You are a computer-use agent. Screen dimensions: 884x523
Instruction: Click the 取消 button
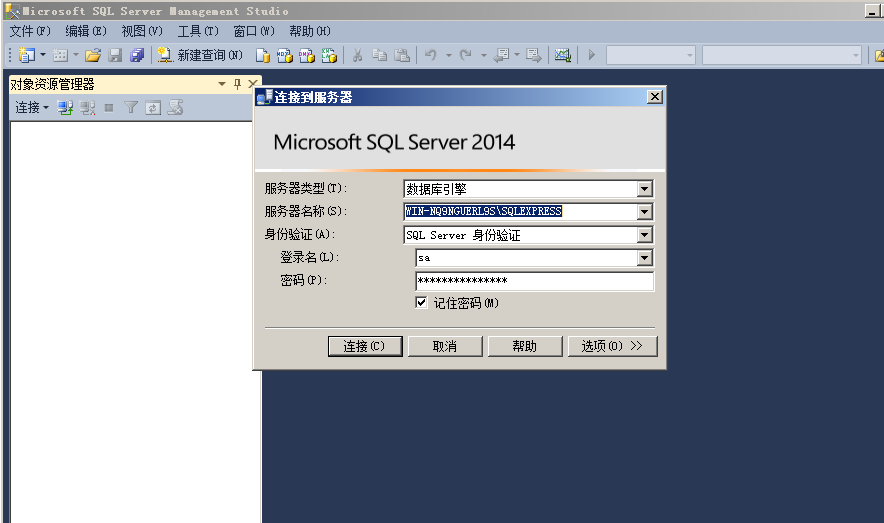445,346
